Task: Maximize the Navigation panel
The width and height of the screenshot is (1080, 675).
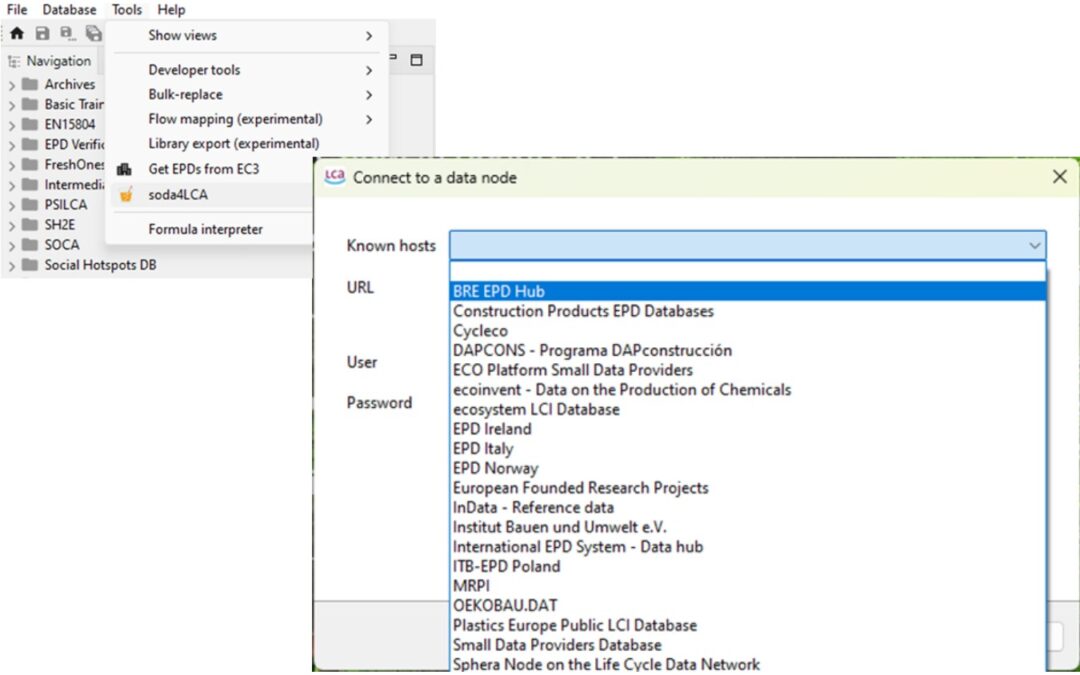Action: (x=417, y=60)
